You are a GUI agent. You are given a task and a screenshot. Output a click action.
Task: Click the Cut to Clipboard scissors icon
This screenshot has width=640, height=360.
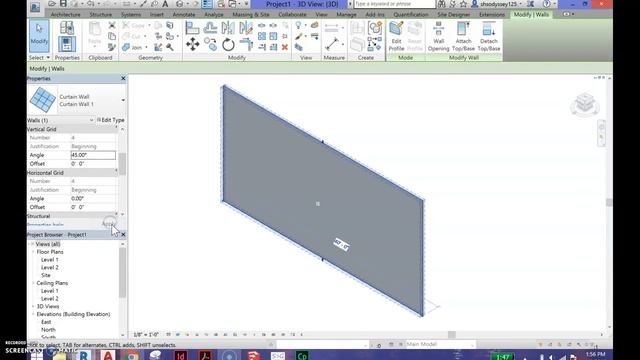(112, 25)
